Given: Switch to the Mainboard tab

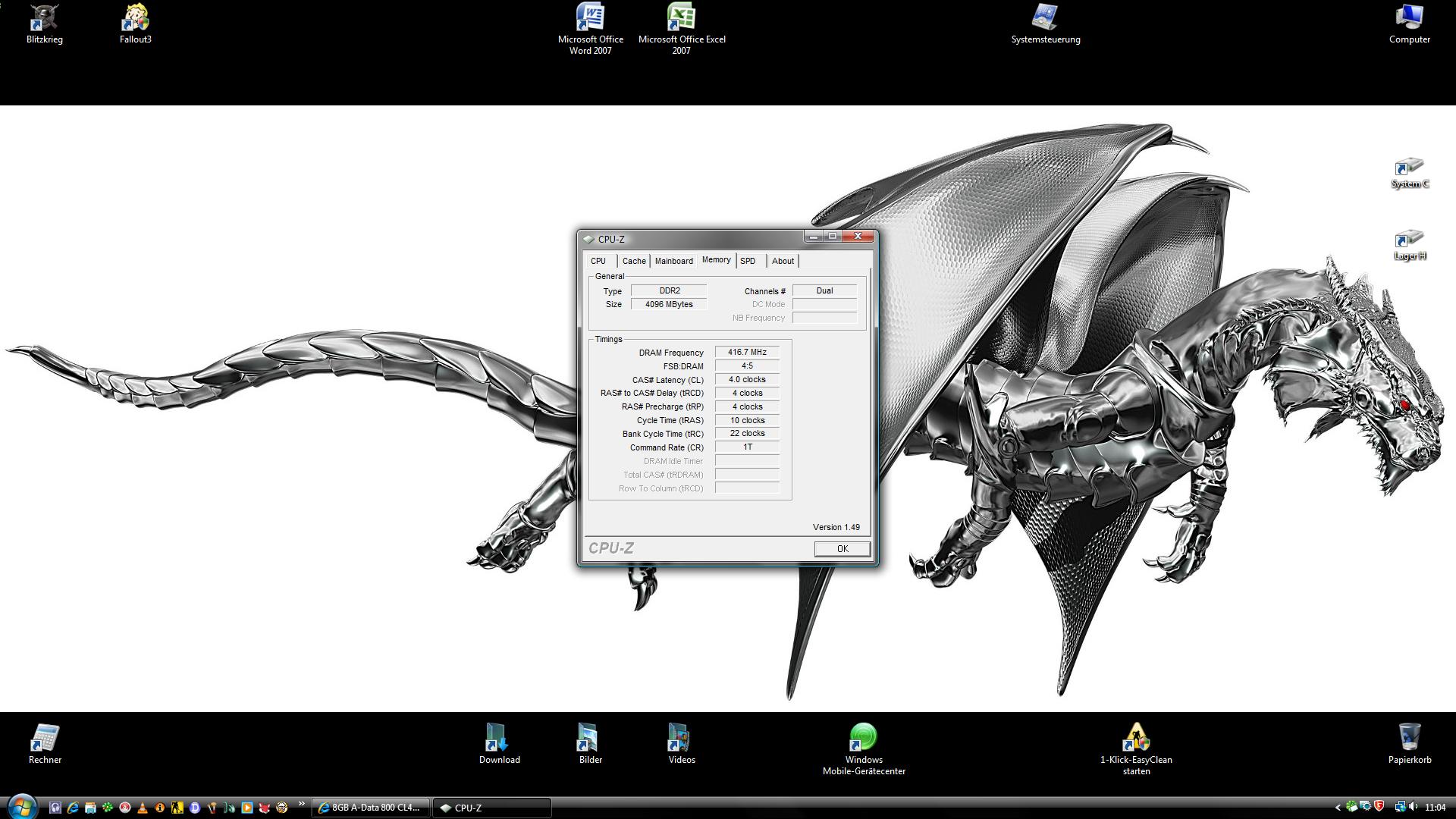Looking at the screenshot, I should coord(673,261).
